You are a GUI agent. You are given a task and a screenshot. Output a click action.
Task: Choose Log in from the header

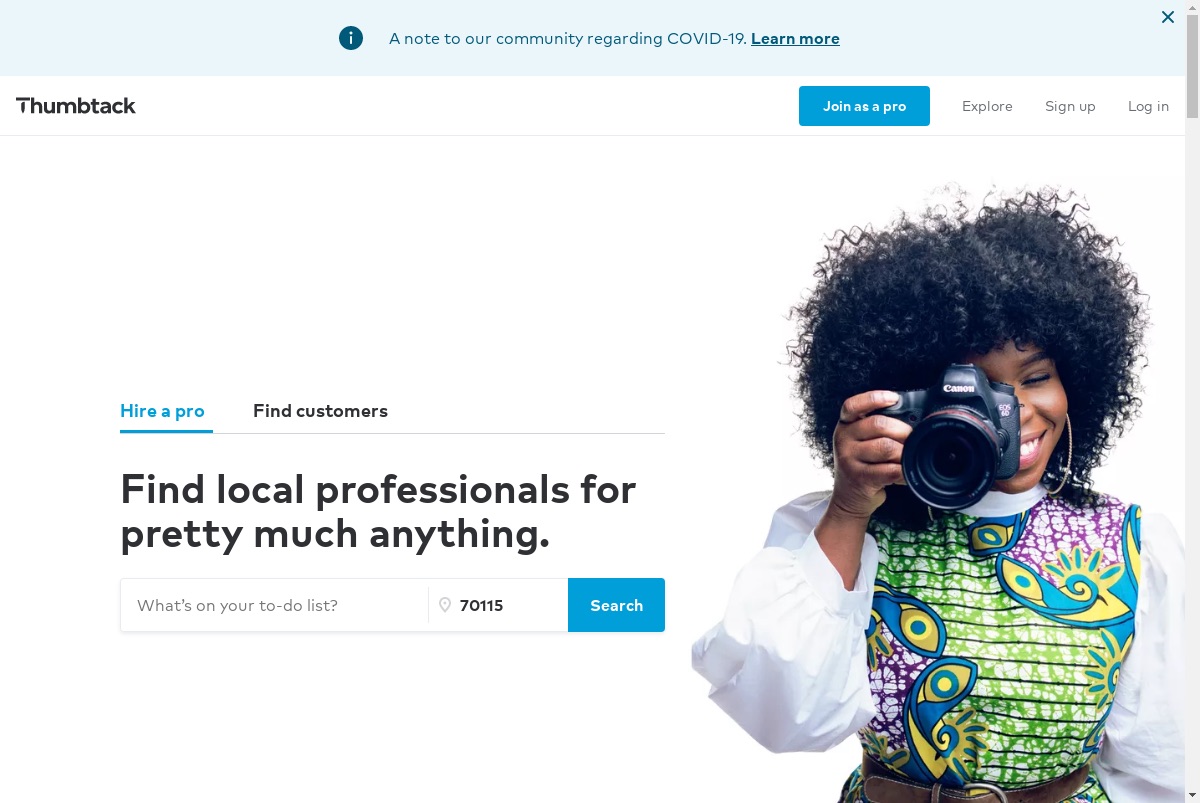click(x=1148, y=106)
